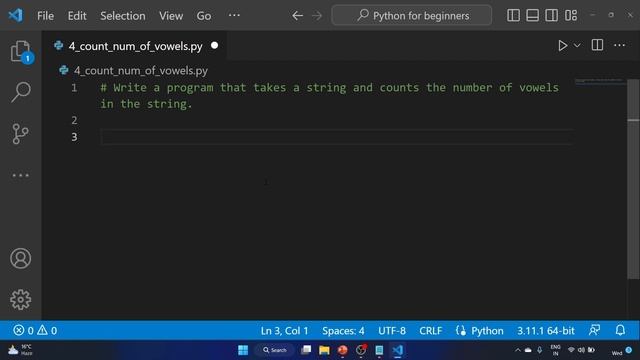Open File Explorer from taskbar

(324, 350)
